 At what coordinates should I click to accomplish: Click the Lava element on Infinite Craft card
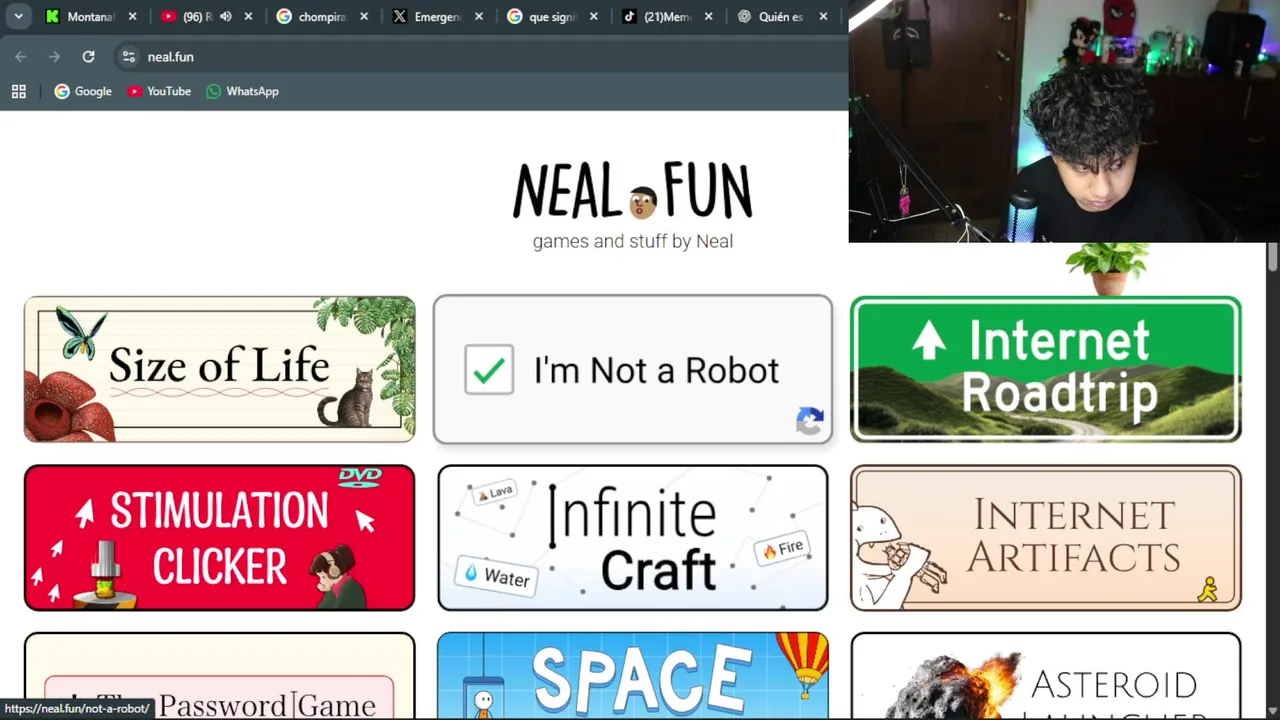point(496,492)
